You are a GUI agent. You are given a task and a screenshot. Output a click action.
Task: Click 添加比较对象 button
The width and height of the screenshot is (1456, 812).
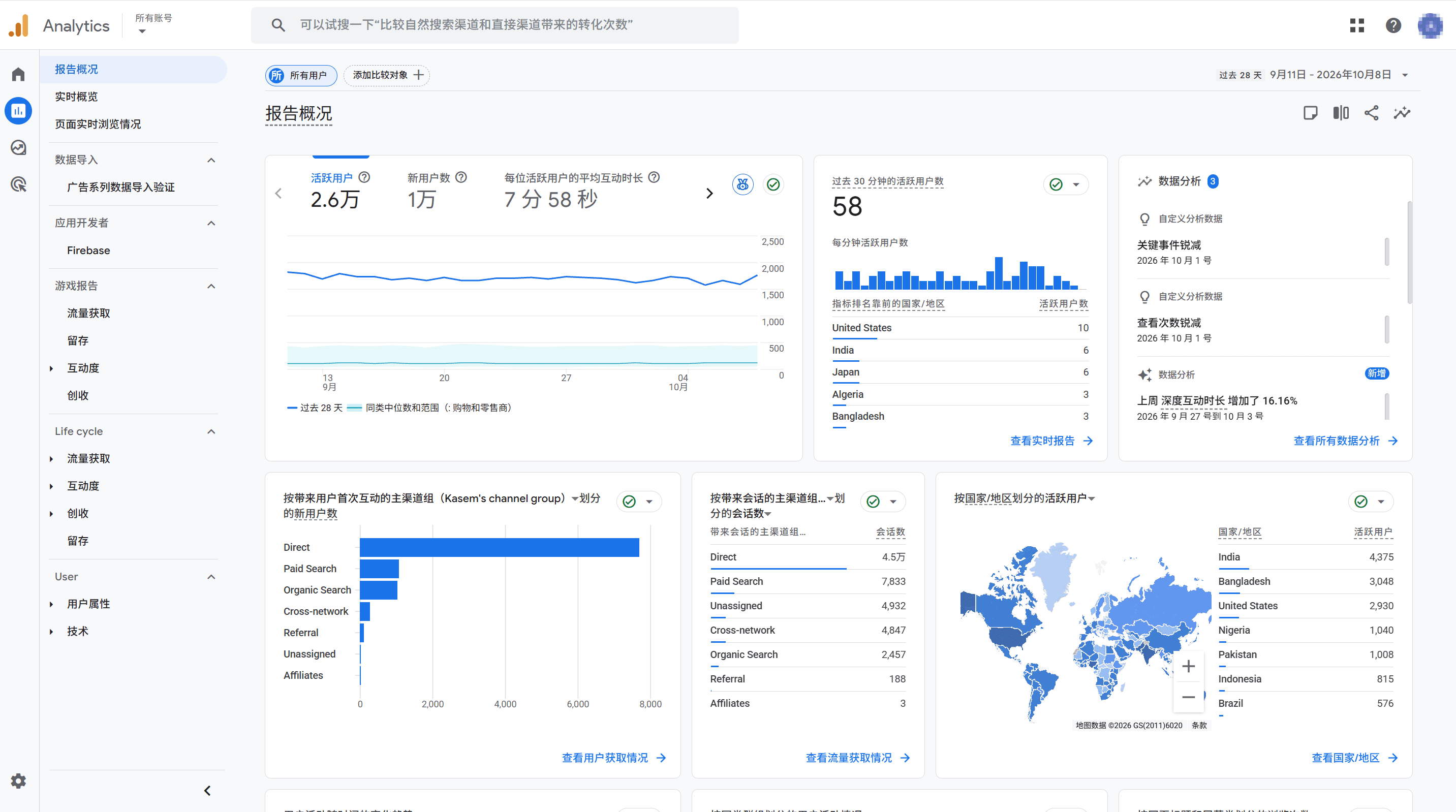click(387, 75)
